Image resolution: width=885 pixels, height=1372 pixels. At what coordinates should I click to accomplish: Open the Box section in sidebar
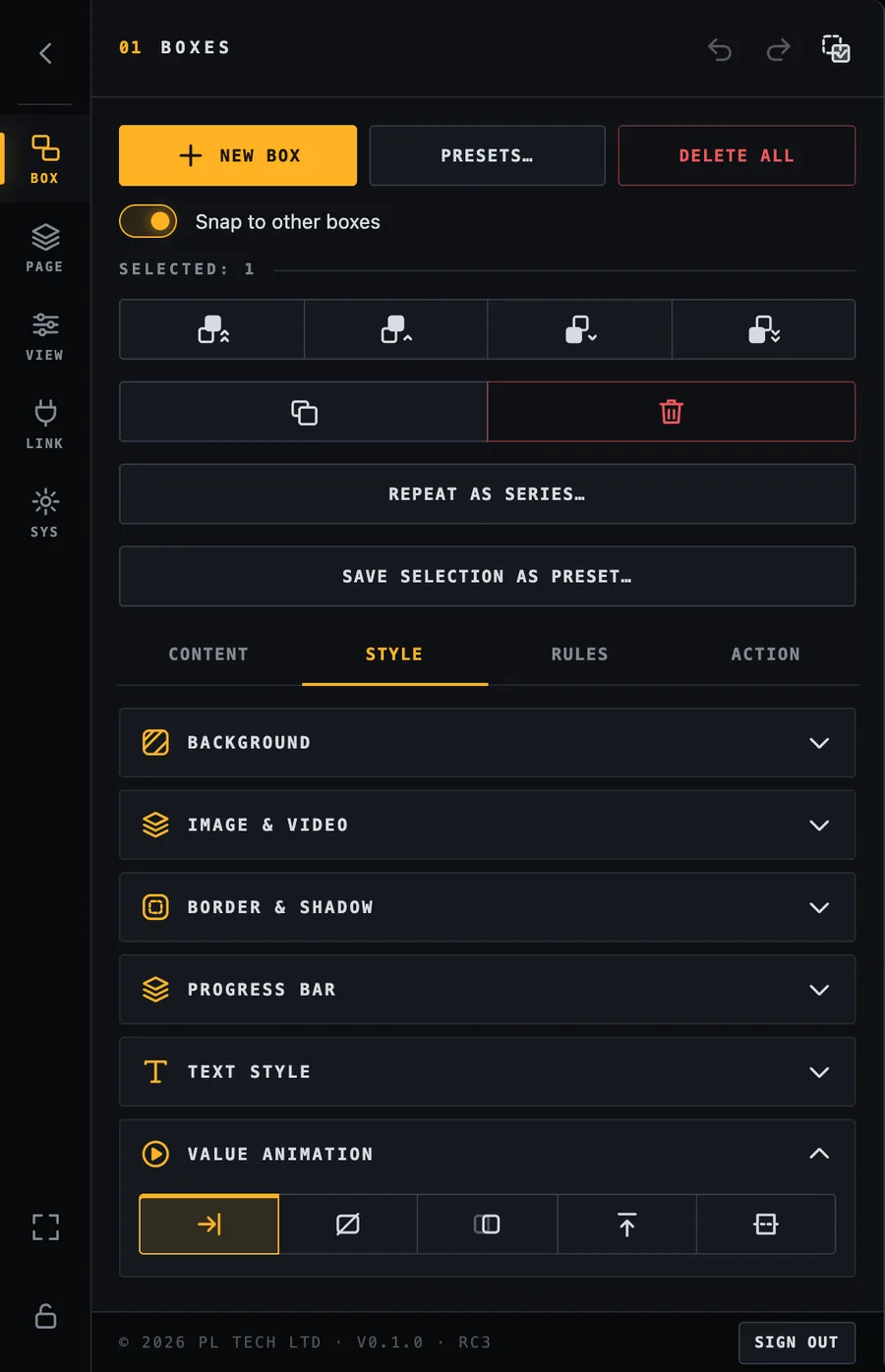[x=45, y=159]
